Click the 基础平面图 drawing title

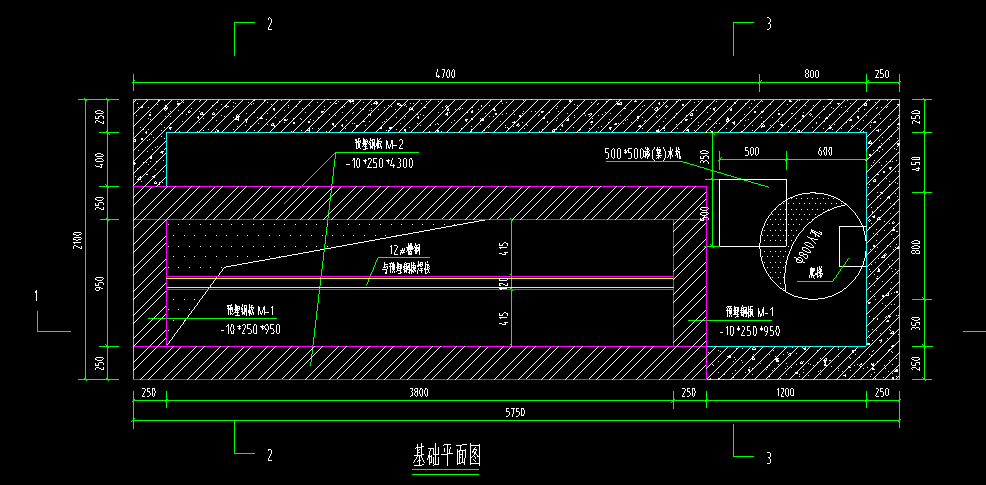click(x=446, y=455)
